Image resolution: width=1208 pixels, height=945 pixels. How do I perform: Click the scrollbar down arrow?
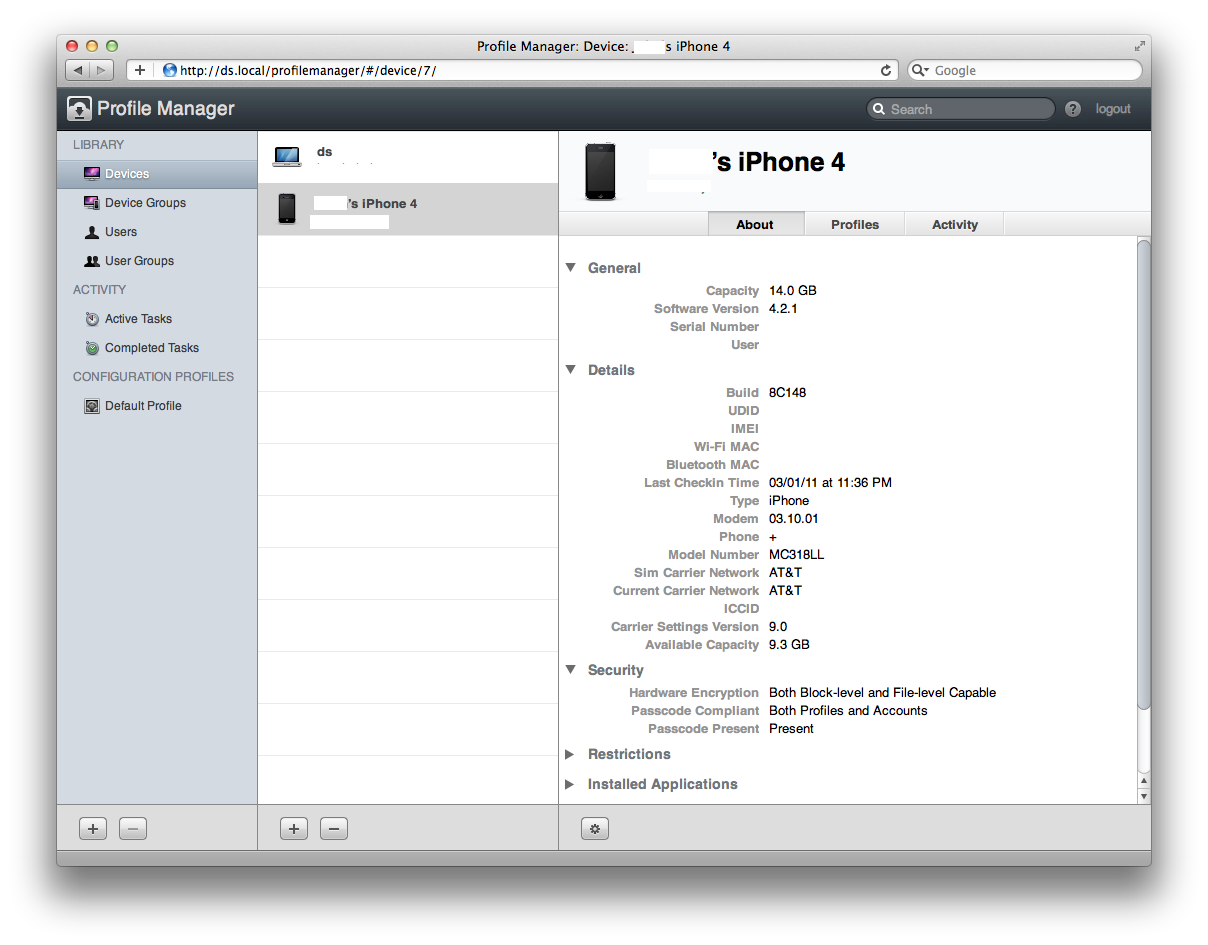click(1144, 796)
